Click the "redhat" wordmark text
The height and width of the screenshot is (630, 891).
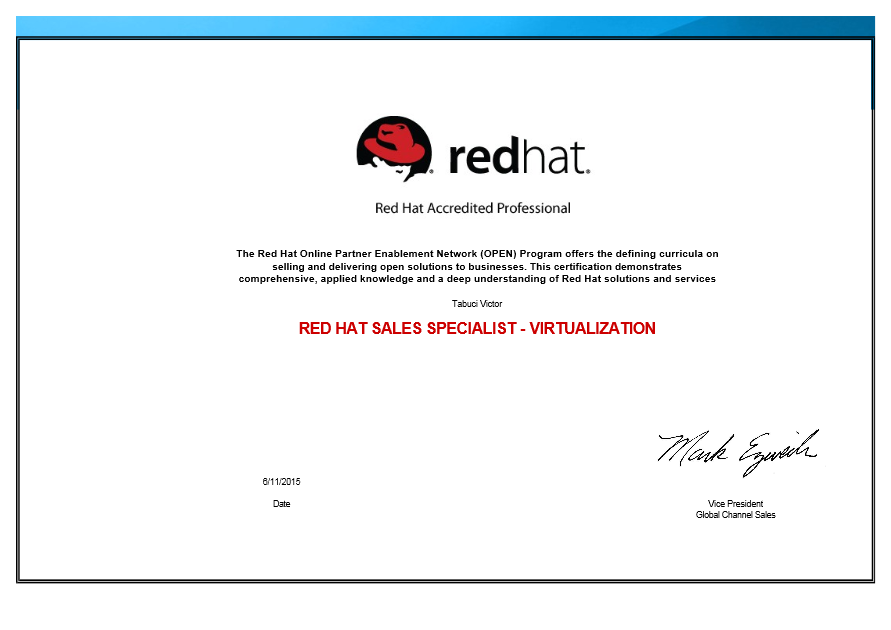pos(519,156)
